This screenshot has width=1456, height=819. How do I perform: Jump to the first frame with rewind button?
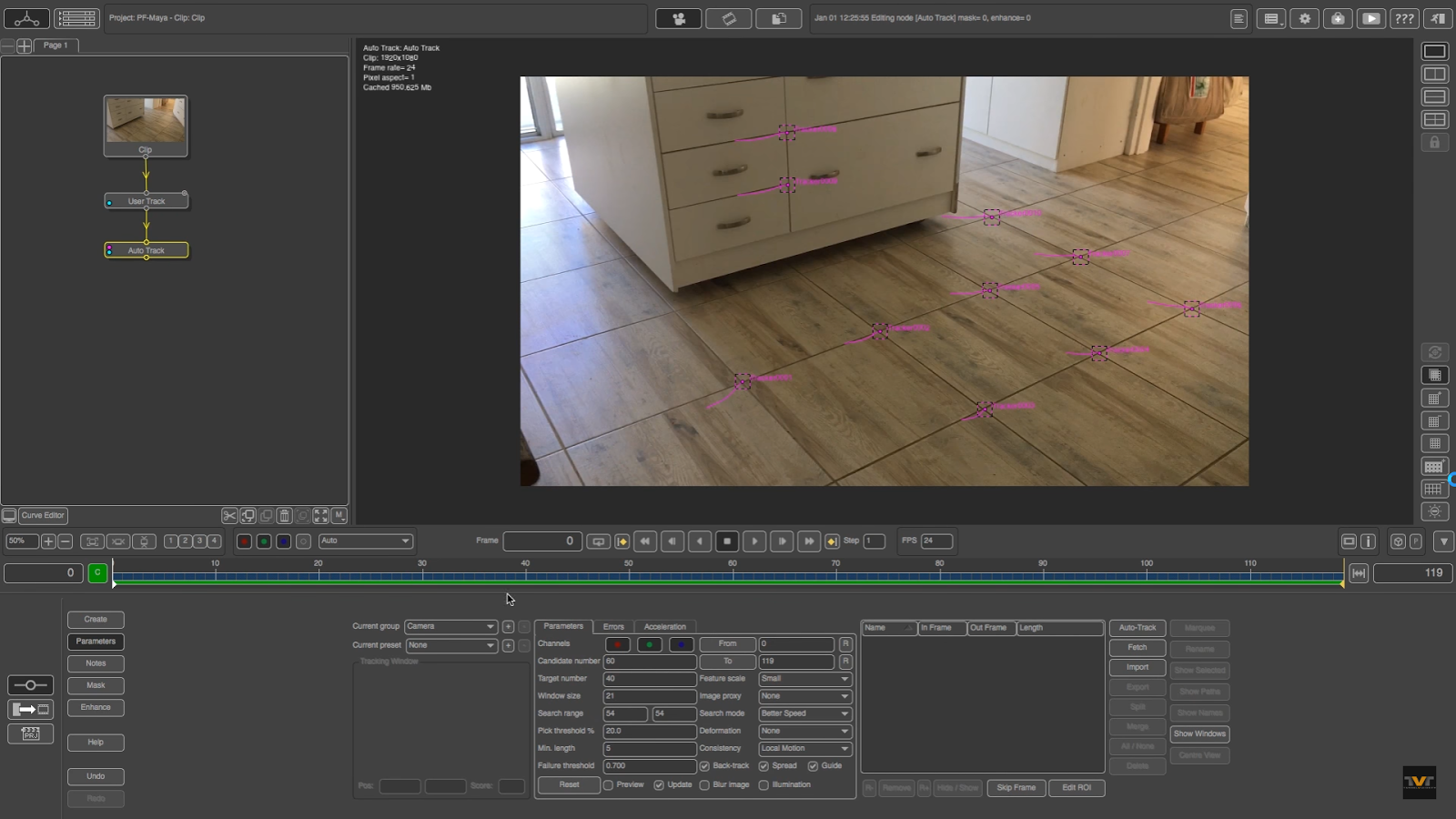[x=645, y=541]
